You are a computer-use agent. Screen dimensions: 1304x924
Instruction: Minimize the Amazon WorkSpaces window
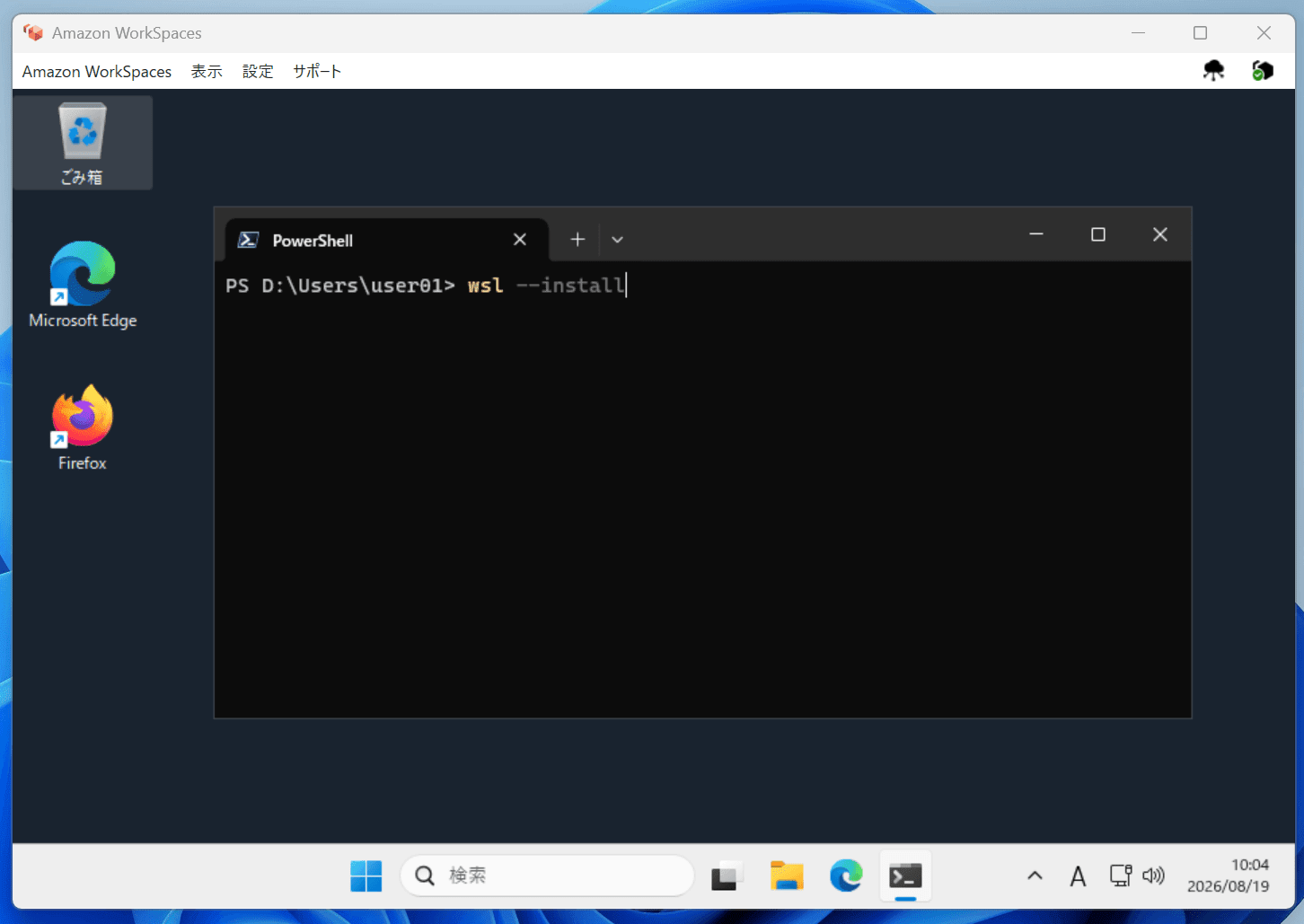point(1138,33)
